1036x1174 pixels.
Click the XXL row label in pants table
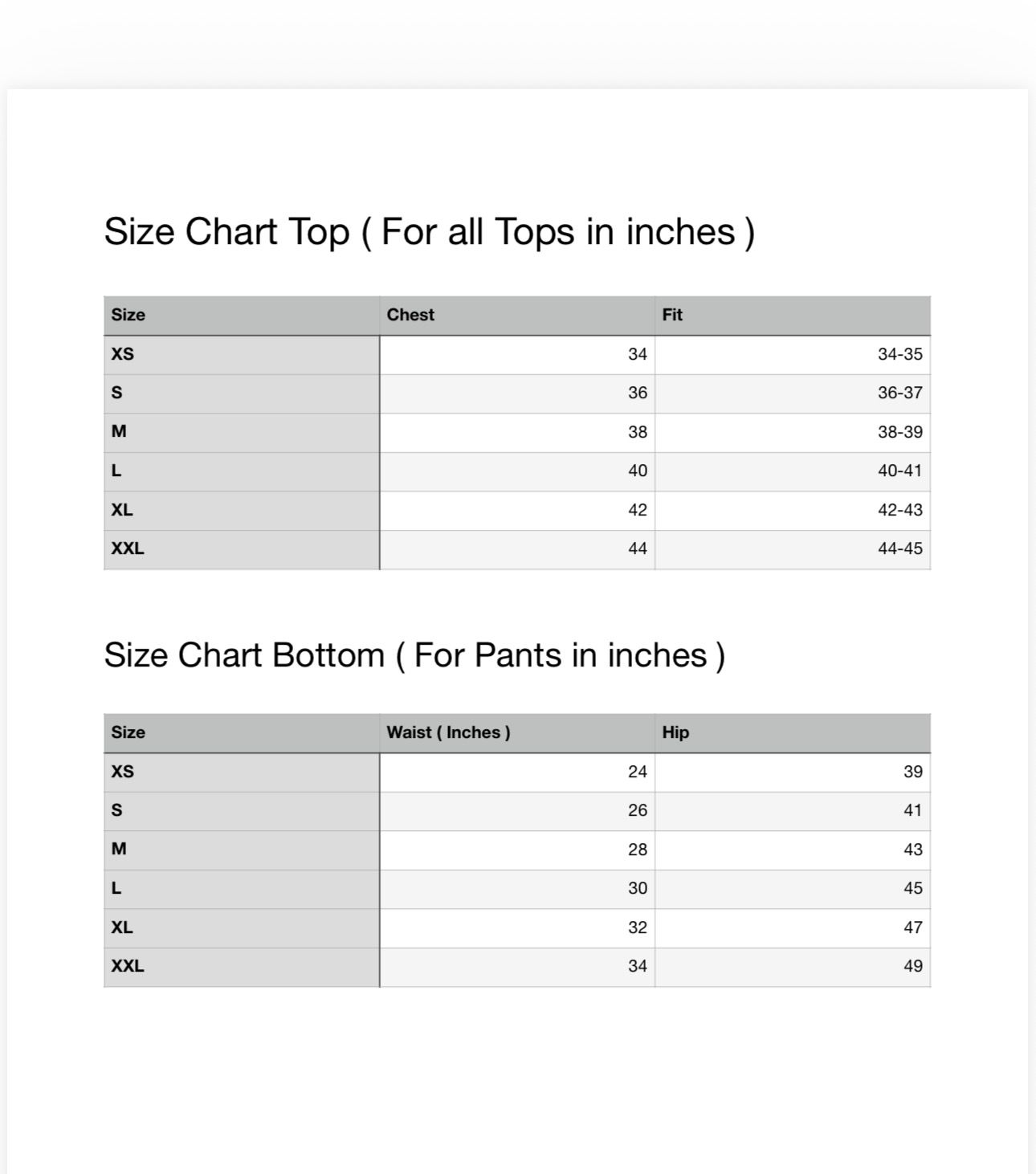tap(128, 966)
